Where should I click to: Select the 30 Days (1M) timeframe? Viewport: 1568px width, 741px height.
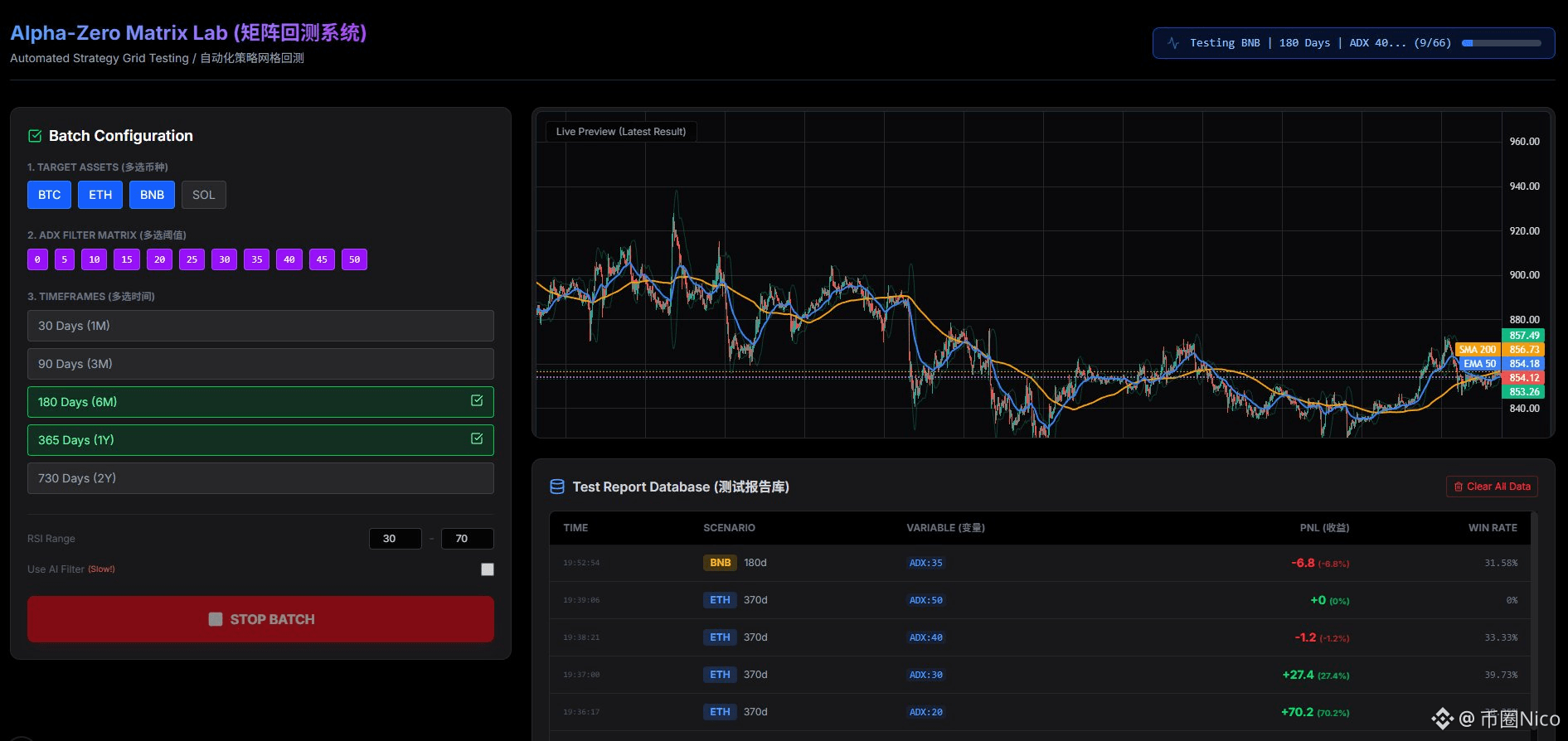(260, 326)
